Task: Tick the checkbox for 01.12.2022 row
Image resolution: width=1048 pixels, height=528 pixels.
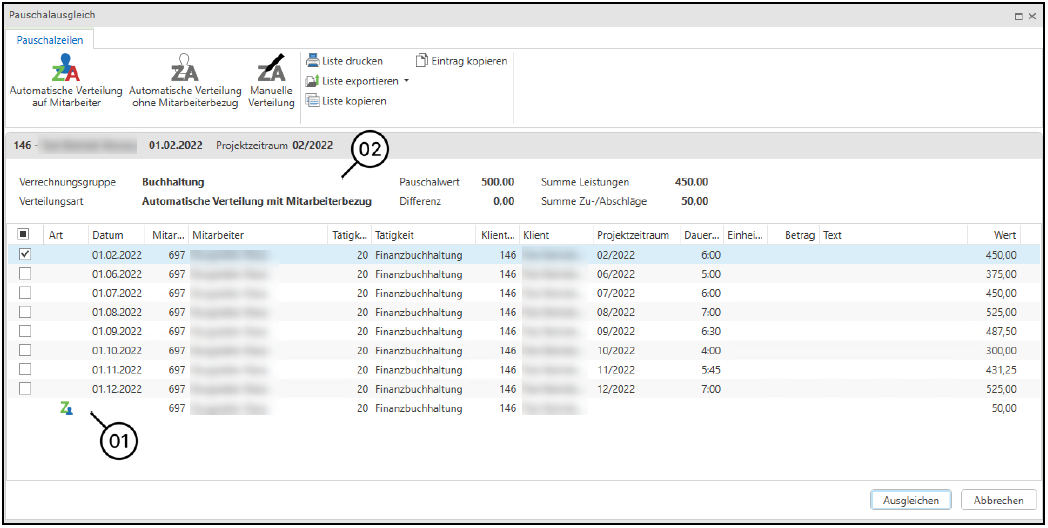Action: click(x=25, y=389)
